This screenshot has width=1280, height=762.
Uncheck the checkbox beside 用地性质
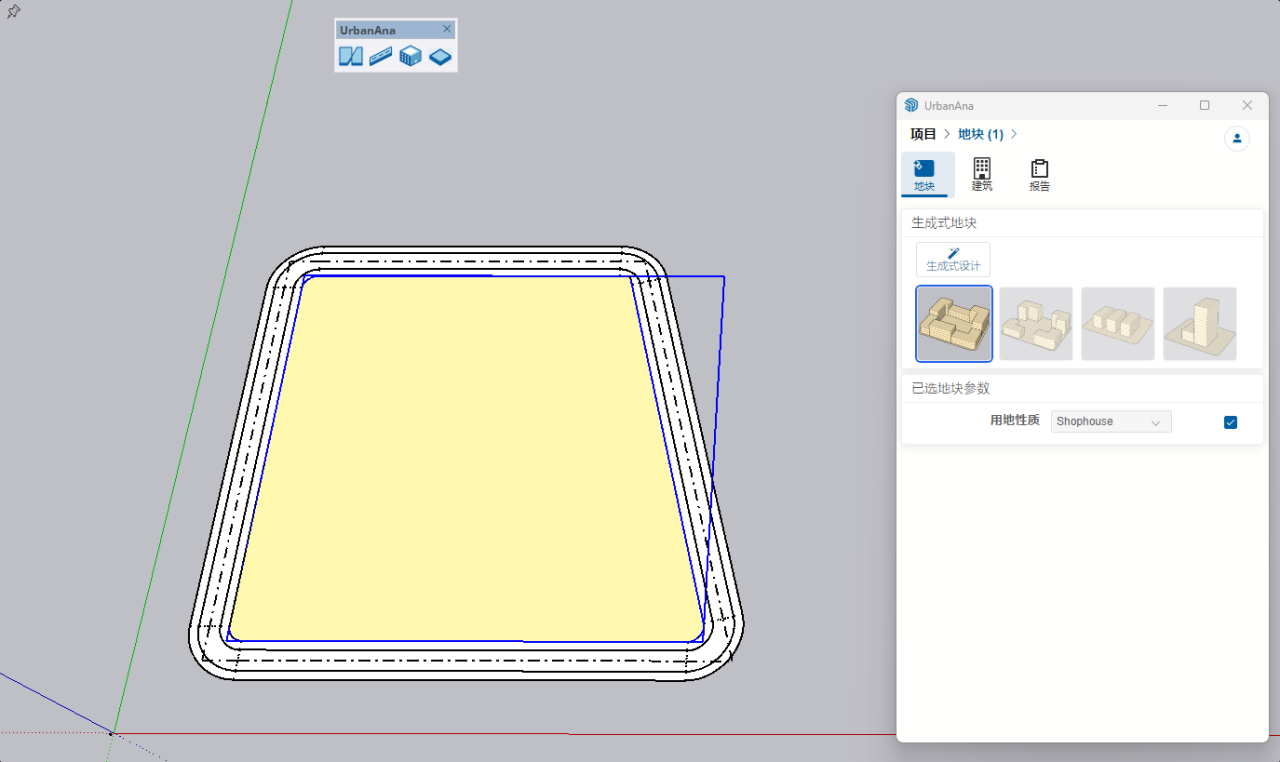(x=1230, y=422)
